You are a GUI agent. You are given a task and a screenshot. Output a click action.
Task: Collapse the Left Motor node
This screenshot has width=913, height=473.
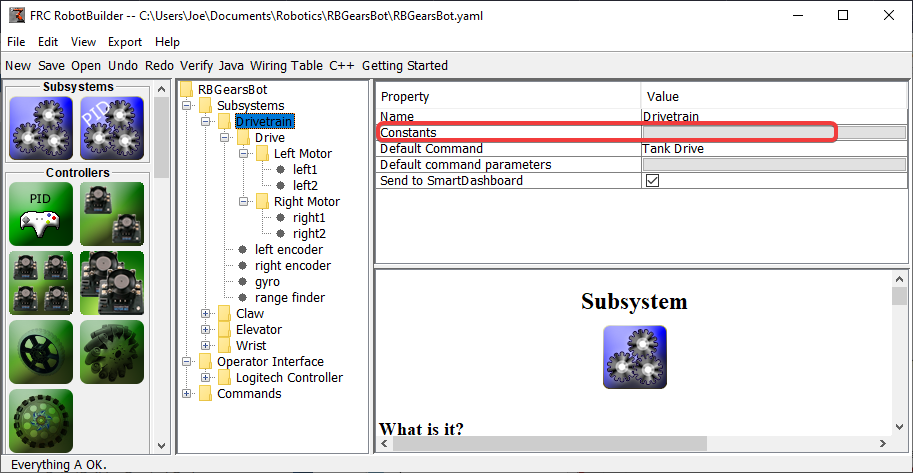pos(243,154)
